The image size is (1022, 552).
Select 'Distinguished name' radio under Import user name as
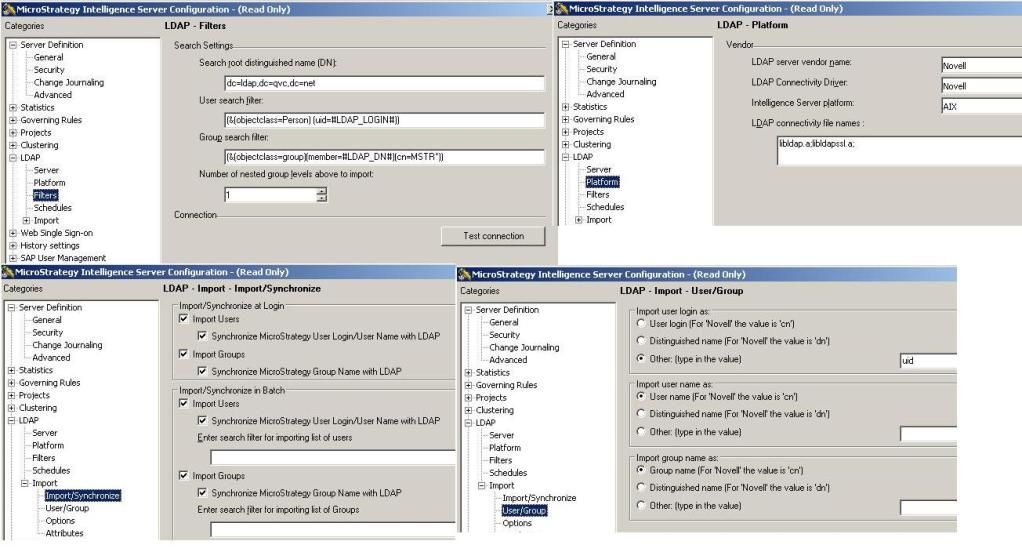[641, 413]
